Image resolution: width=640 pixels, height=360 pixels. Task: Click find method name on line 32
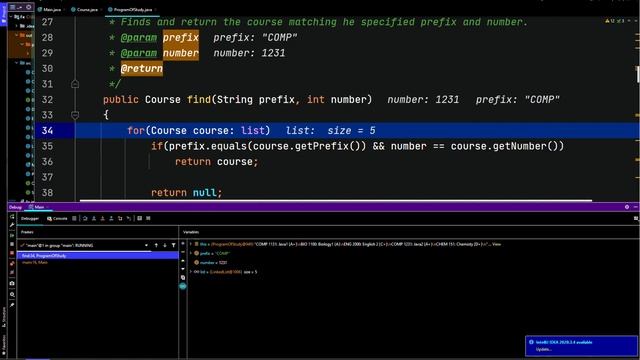coord(199,100)
